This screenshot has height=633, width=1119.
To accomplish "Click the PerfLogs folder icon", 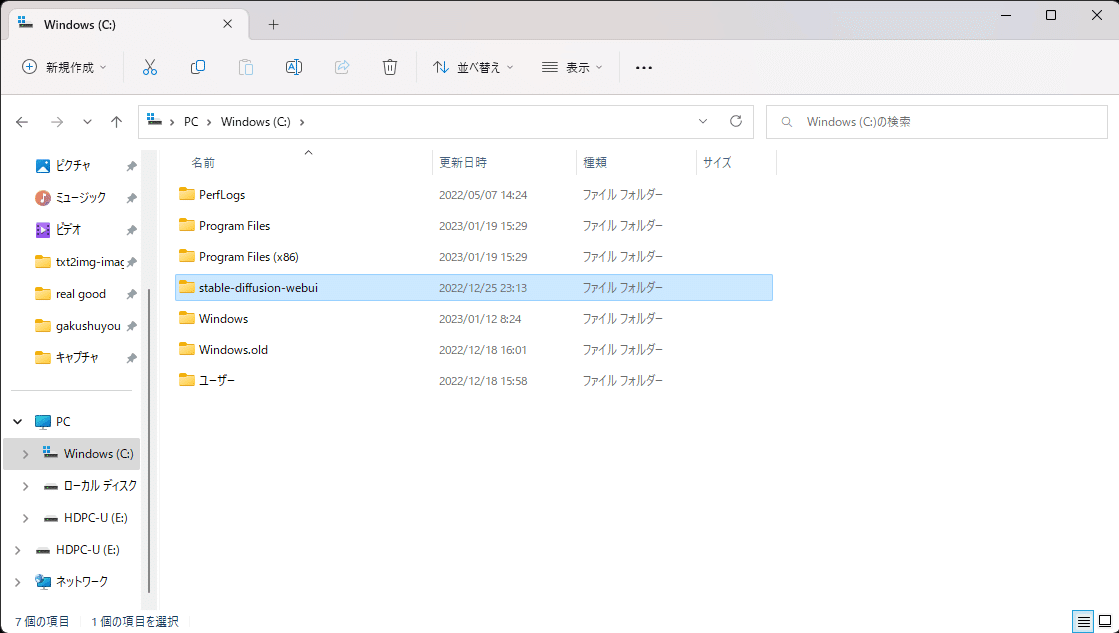I will click(187, 194).
